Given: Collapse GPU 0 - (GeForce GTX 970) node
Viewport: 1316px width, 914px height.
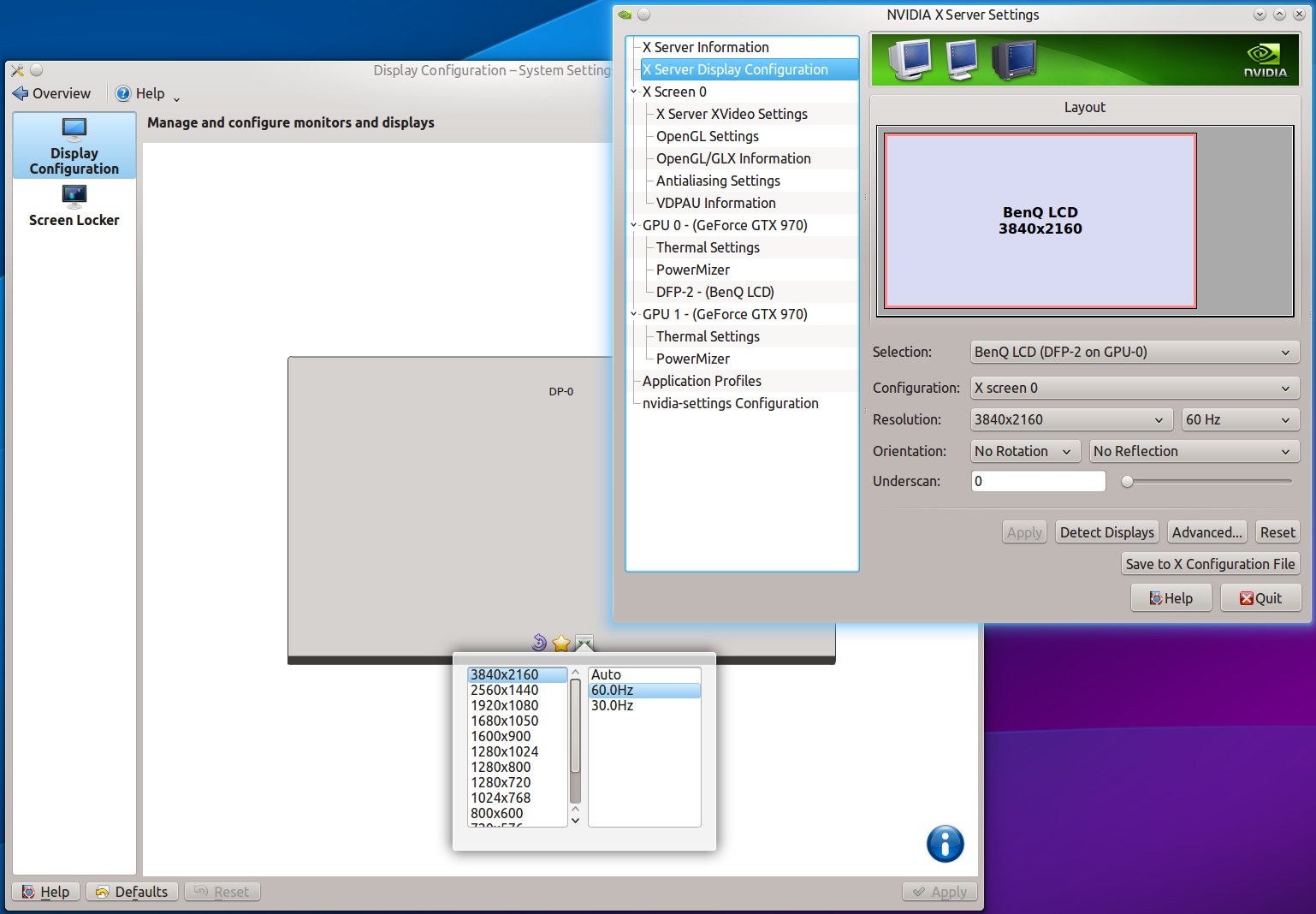Looking at the screenshot, I should coord(634,225).
